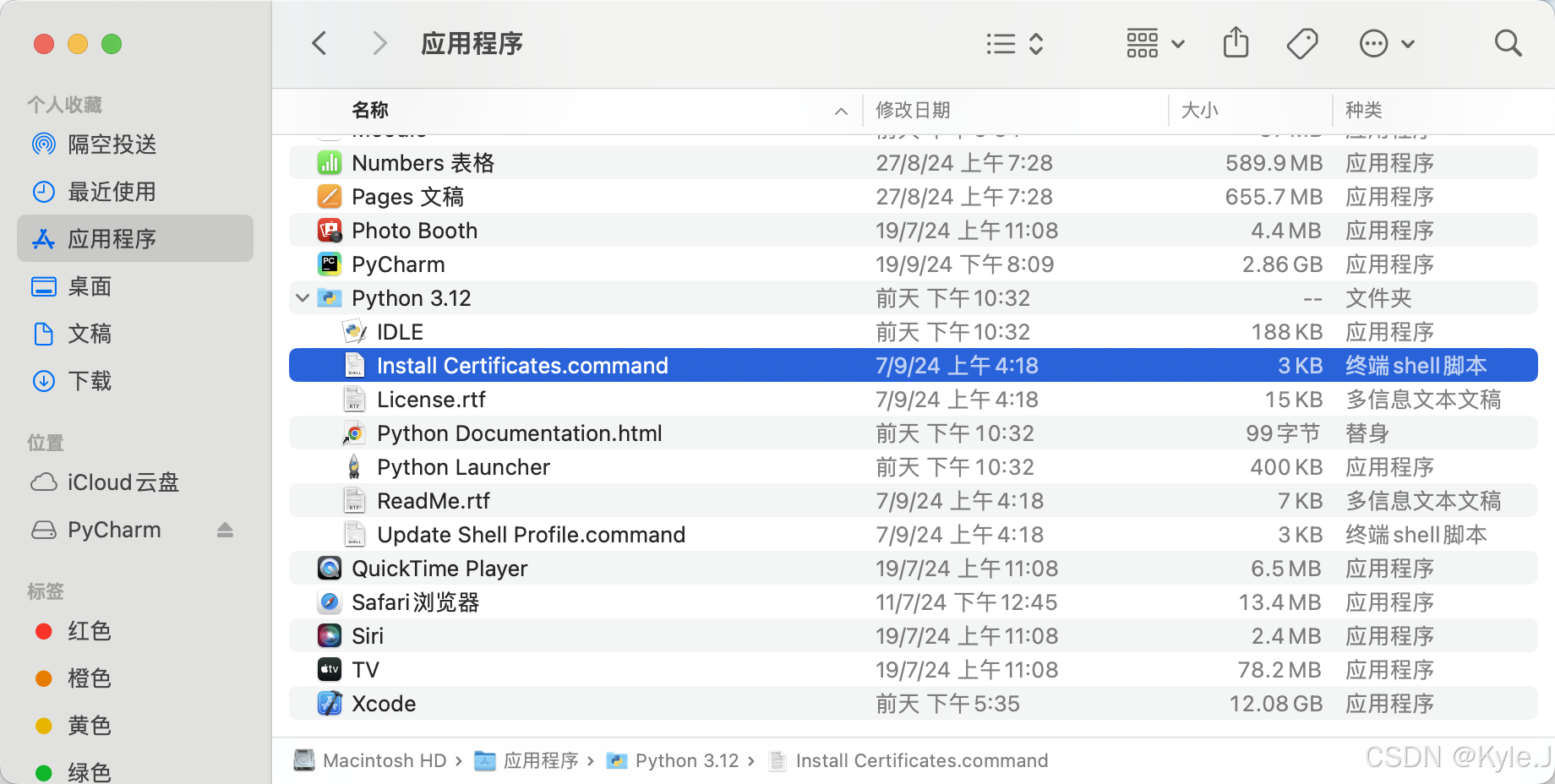Open the Search icon in the toolbar
This screenshot has width=1555, height=784.
[1509, 42]
